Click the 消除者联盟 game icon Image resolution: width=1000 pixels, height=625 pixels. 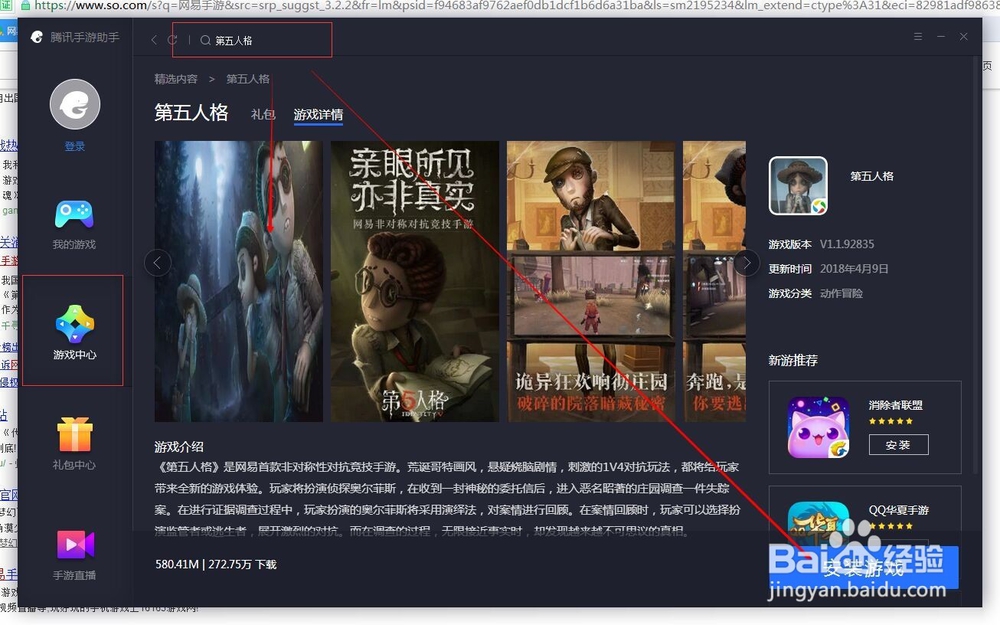[818, 427]
